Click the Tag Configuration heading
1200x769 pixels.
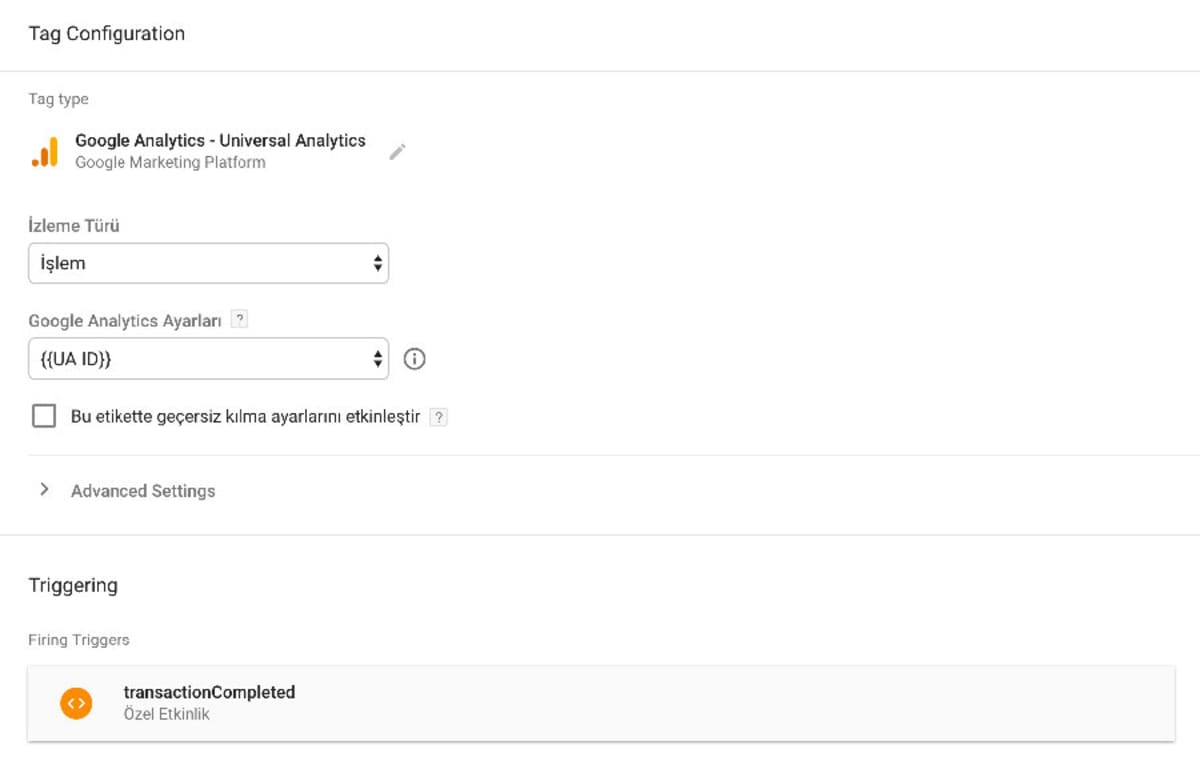(106, 34)
